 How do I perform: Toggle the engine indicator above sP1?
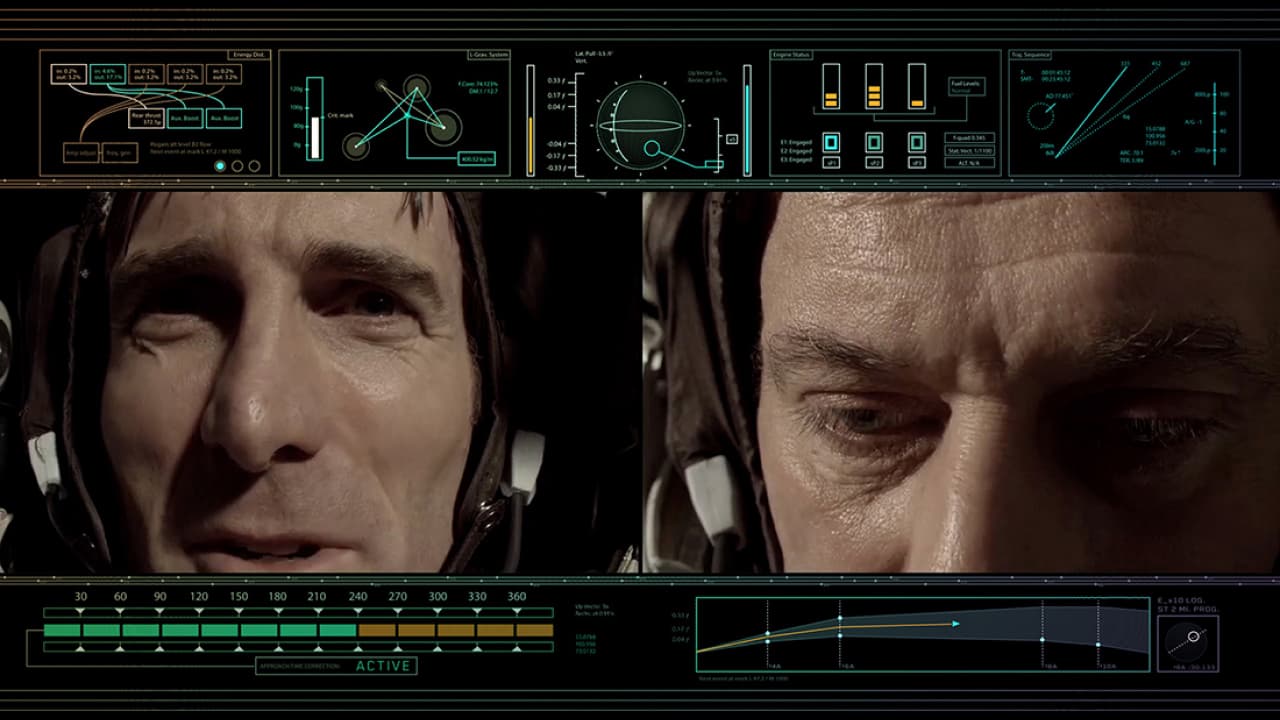click(831, 142)
